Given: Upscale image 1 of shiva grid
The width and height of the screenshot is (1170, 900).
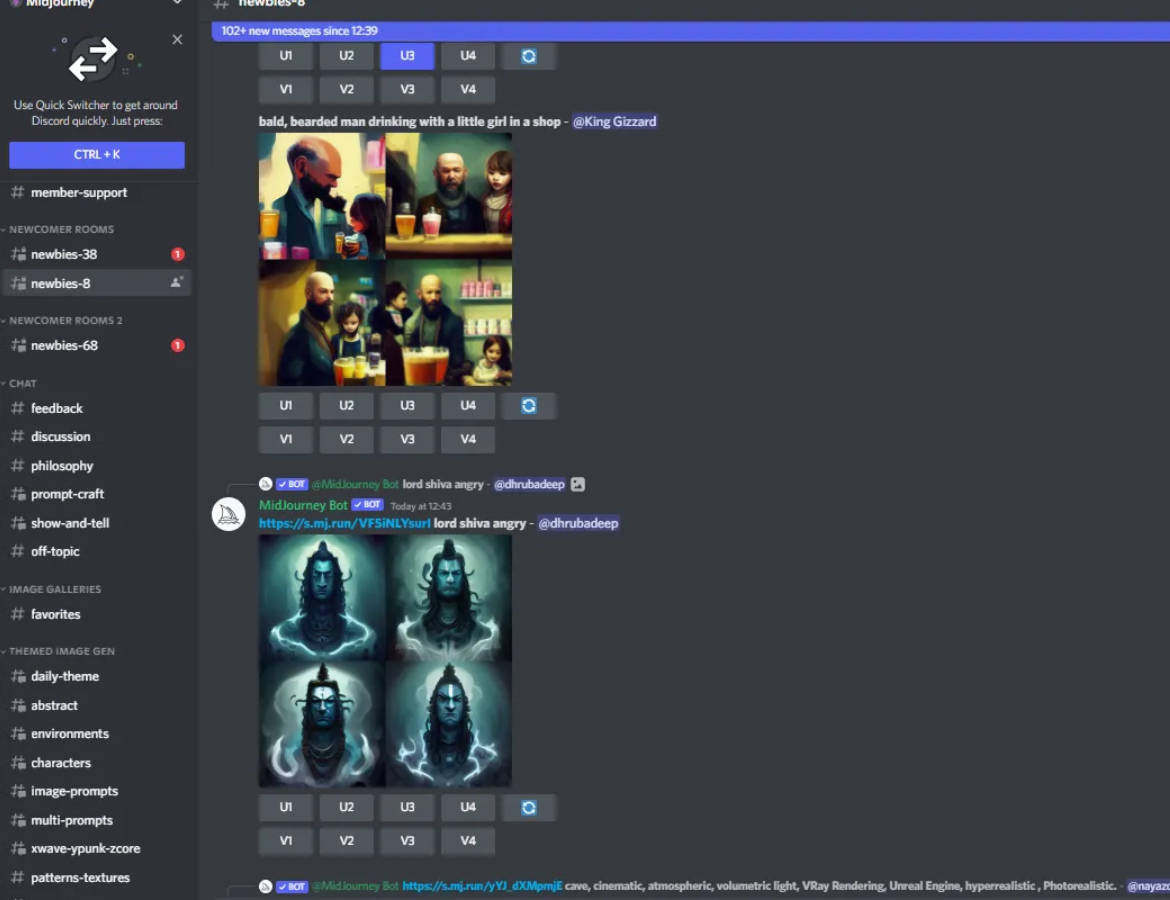Looking at the screenshot, I should pos(286,807).
